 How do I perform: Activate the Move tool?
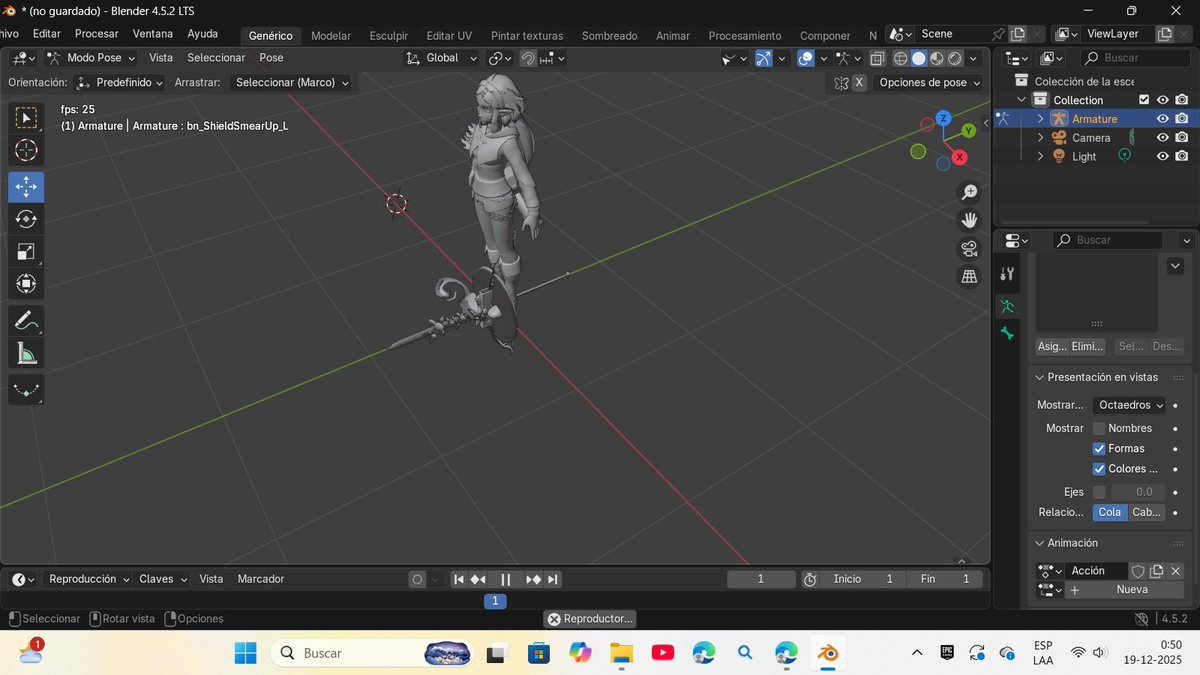[26, 187]
